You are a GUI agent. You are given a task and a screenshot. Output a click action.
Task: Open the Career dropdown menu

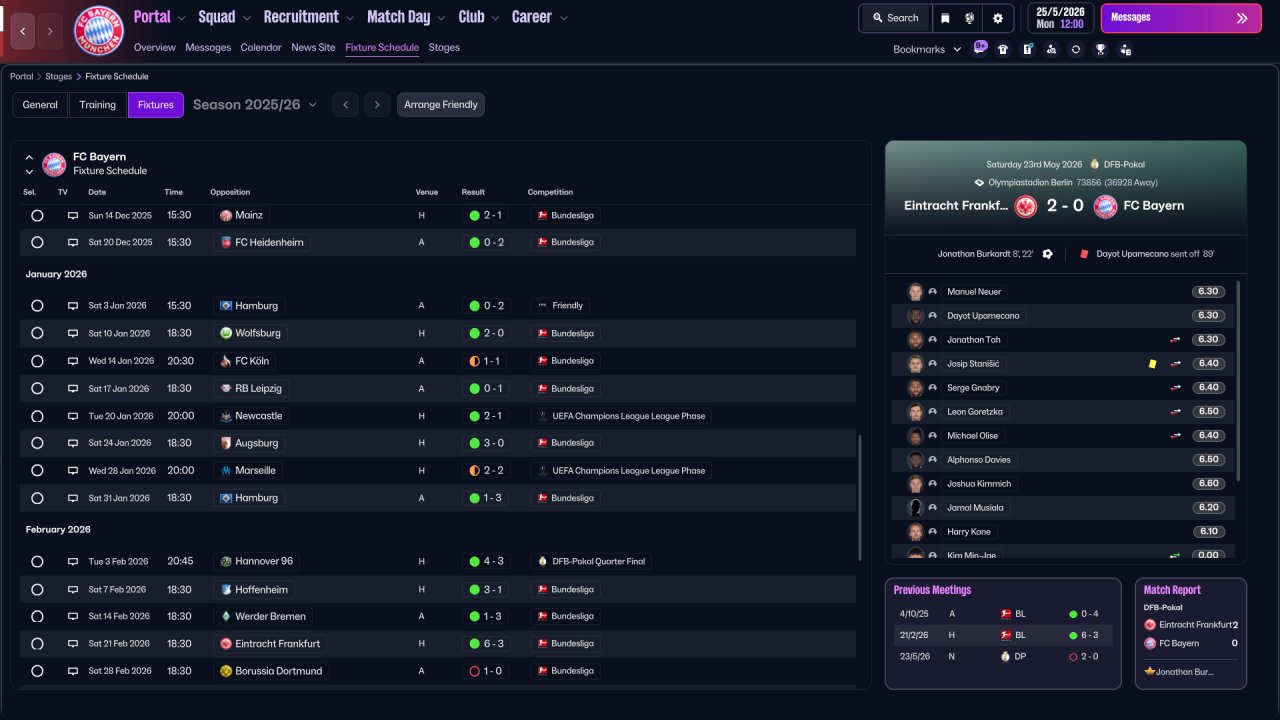tap(540, 17)
